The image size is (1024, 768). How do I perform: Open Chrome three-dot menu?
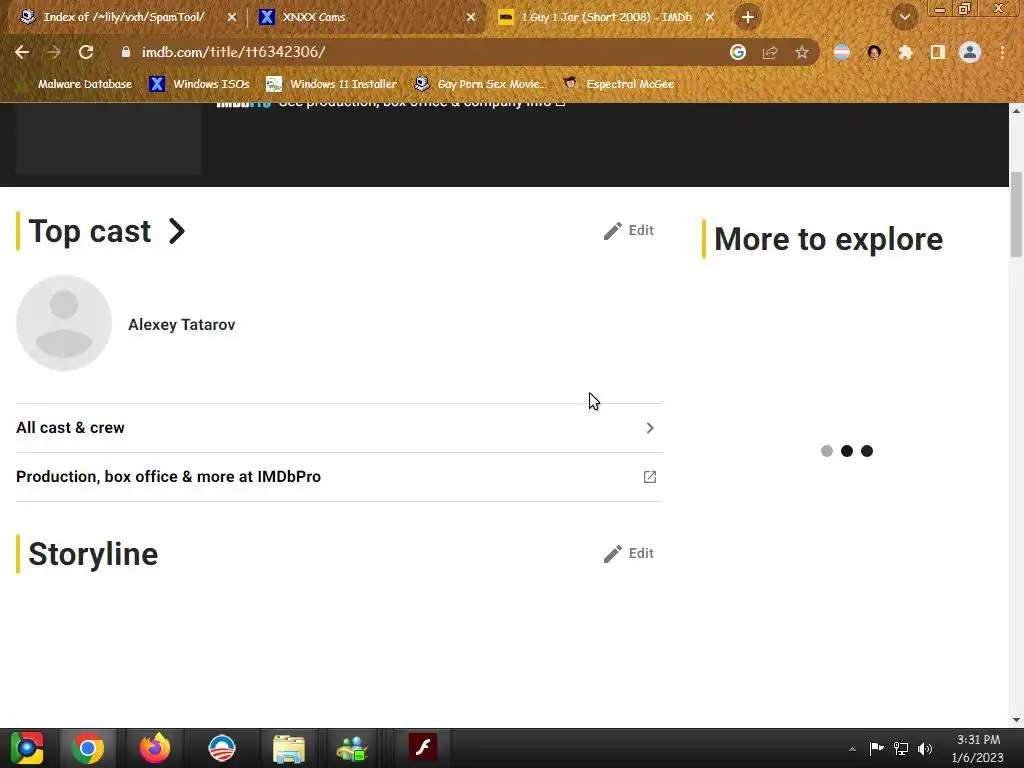[x=1002, y=52]
